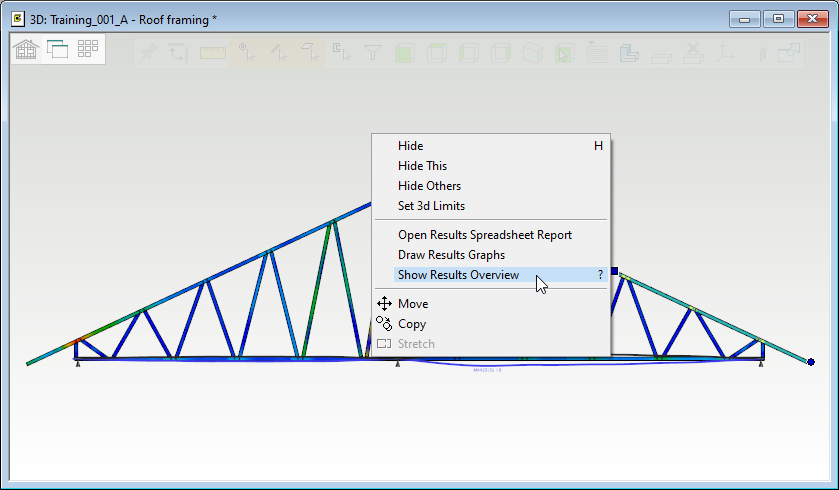Viewport: 839px width, 490px height.
Task: Click the application icon in title bar
Action: click(x=18, y=18)
